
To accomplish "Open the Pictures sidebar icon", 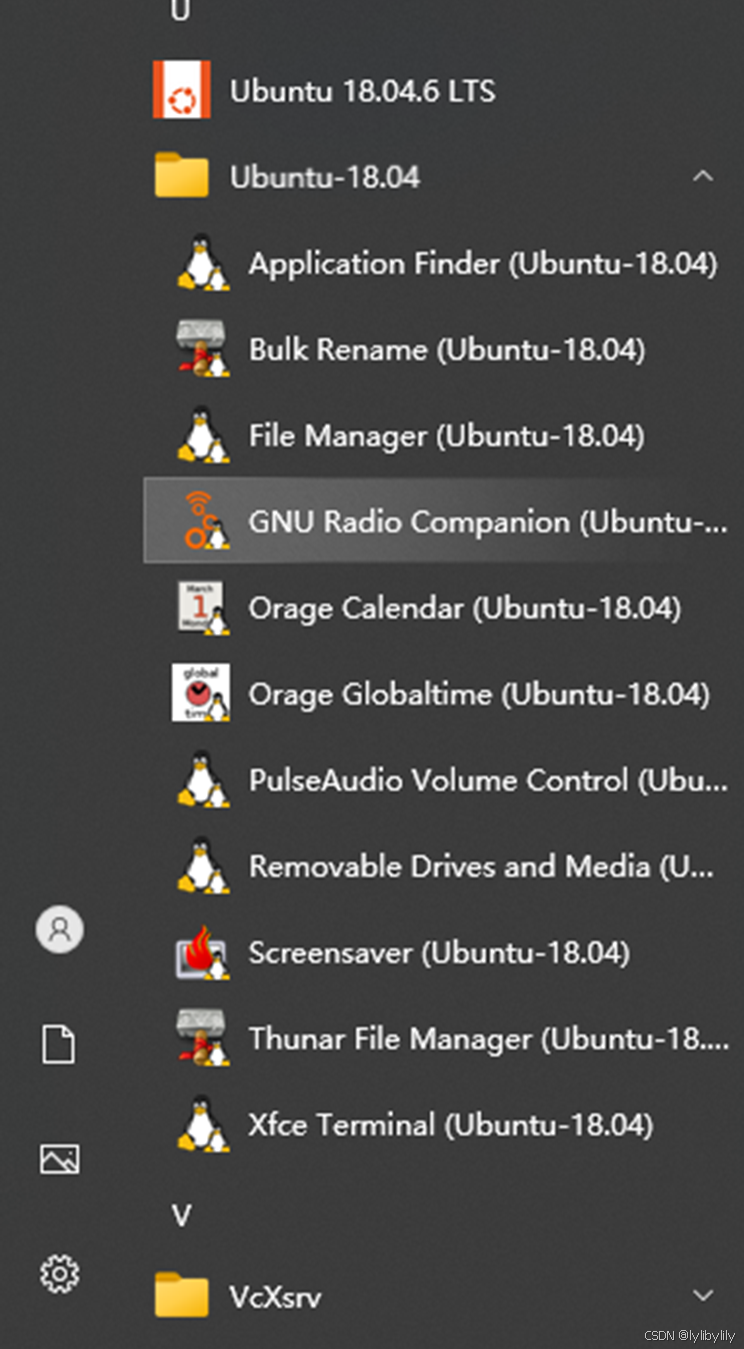I will (x=59, y=1158).
